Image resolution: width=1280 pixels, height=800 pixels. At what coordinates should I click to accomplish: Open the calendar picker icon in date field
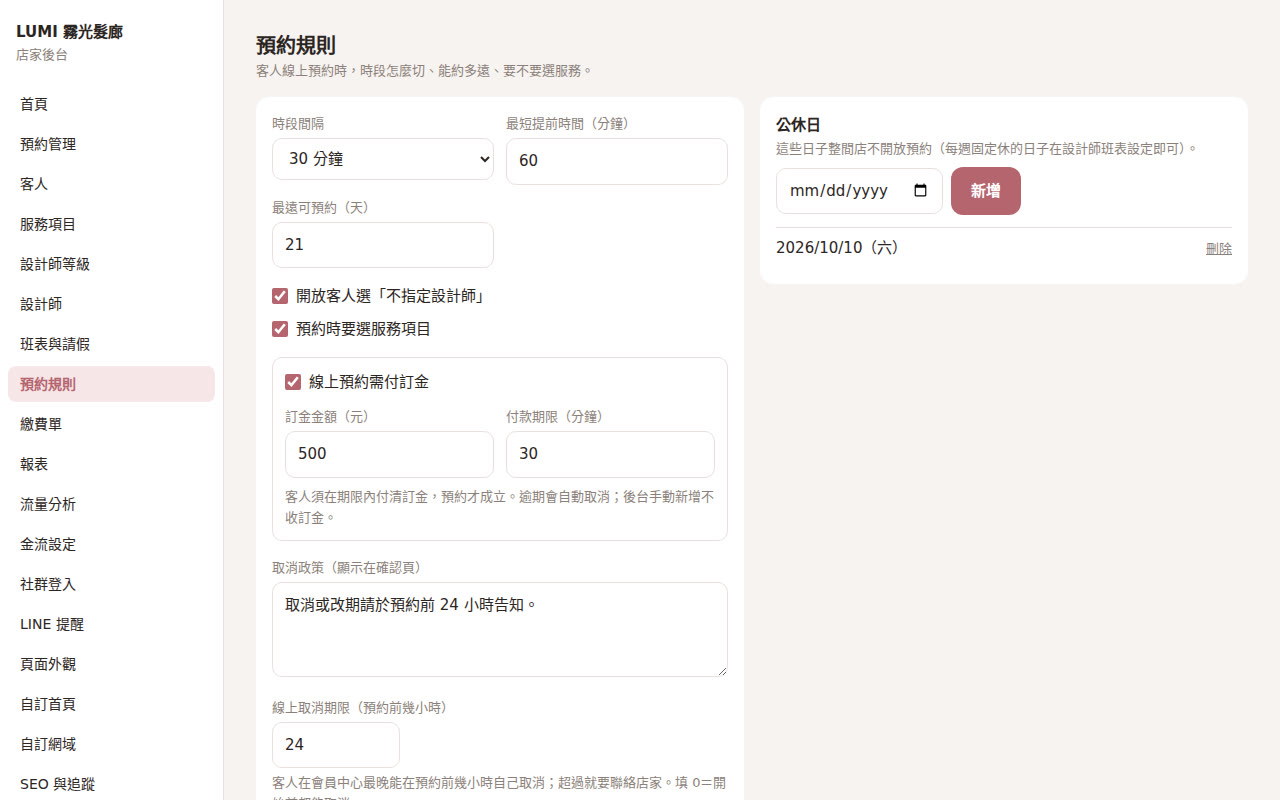(920, 191)
